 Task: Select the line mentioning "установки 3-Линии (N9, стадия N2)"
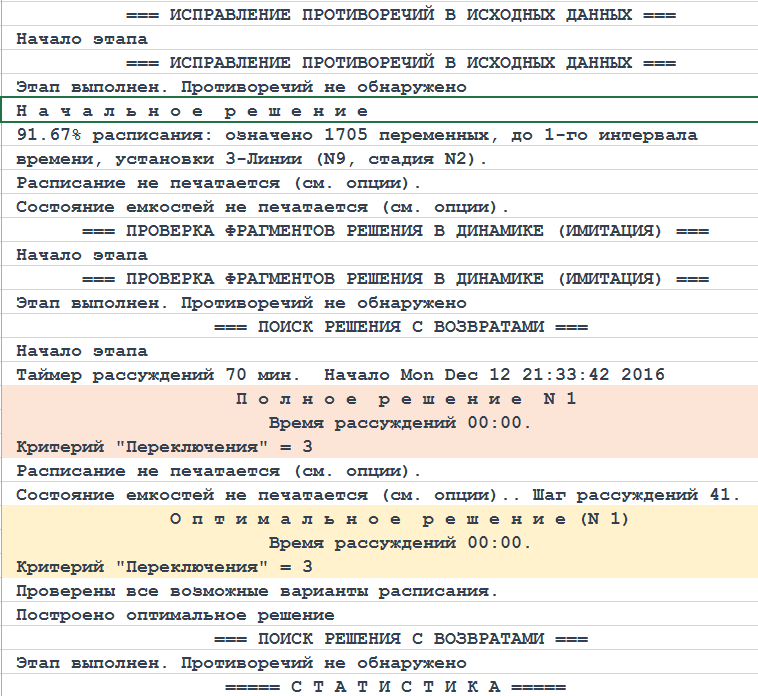point(252,159)
